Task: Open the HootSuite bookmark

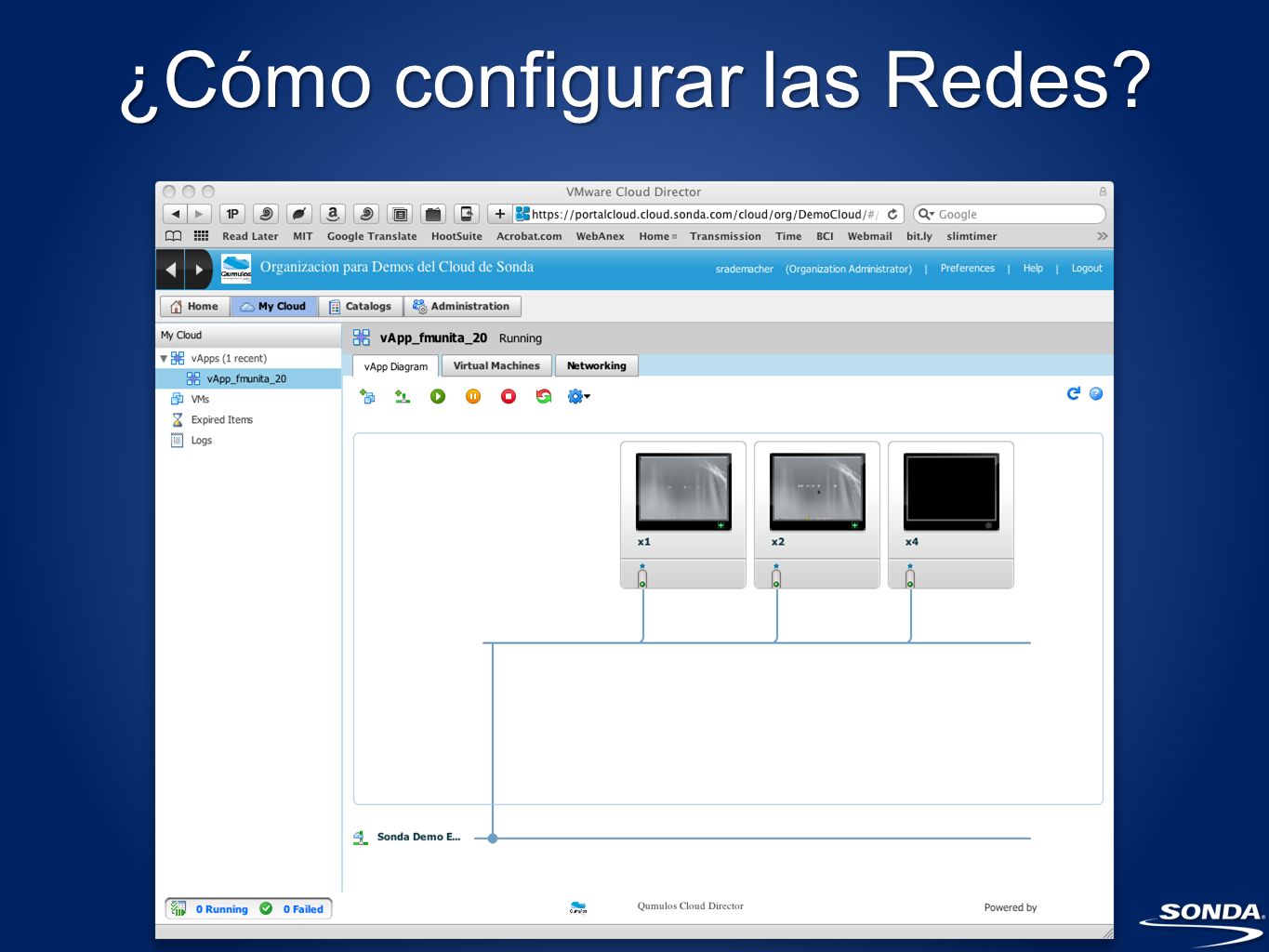Action: pos(456,236)
